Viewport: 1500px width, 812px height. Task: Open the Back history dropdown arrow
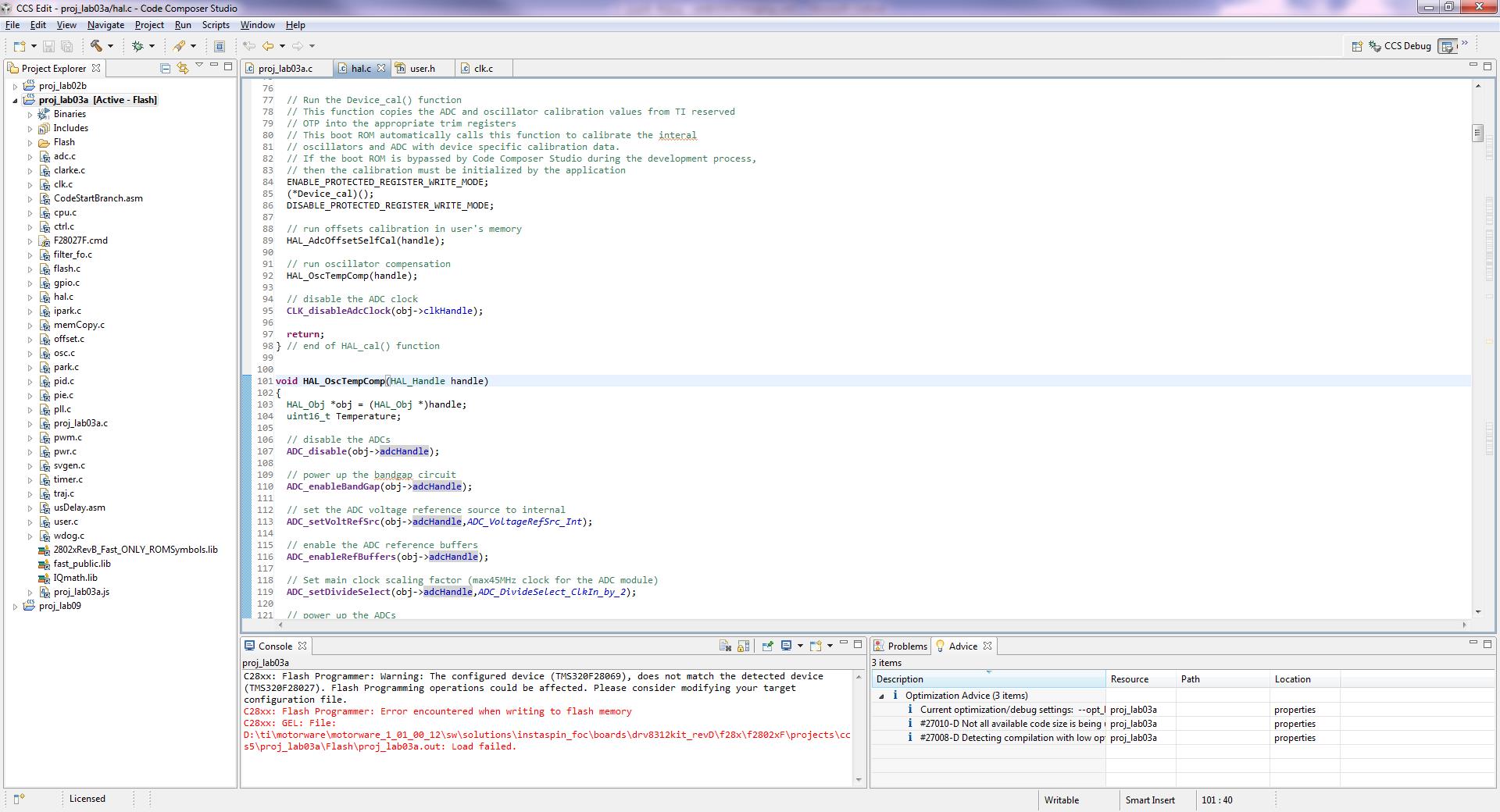coord(282,46)
